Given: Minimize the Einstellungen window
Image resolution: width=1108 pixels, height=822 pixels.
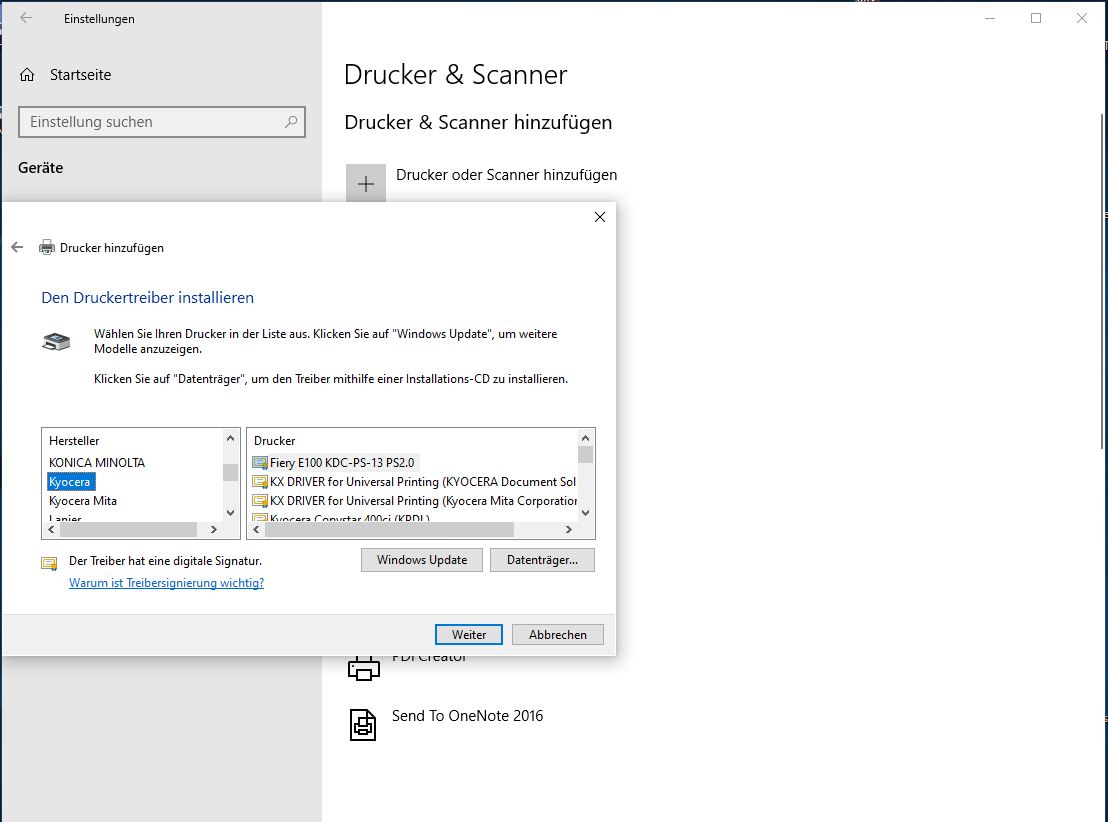Looking at the screenshot, I should (990, 18).
